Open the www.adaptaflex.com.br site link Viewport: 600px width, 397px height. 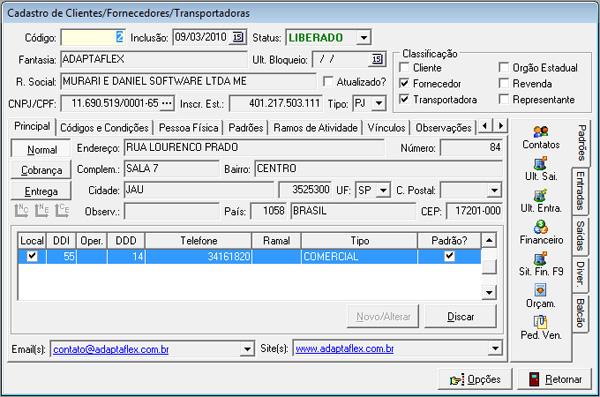tap(344, 349)
